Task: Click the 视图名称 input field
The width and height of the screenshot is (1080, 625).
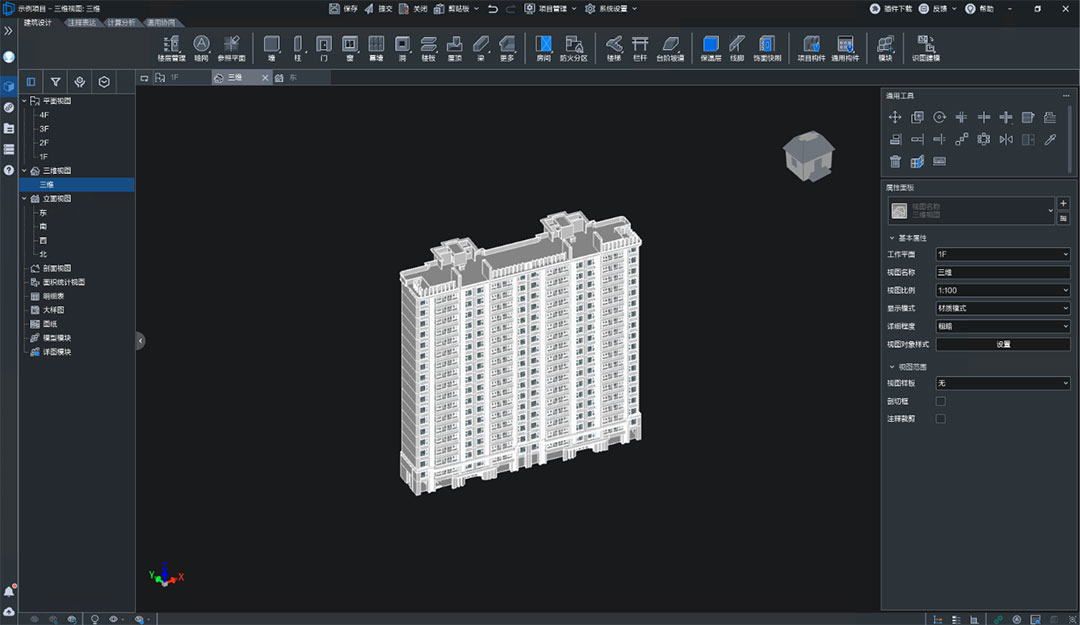Action: tap(1002, 272)
